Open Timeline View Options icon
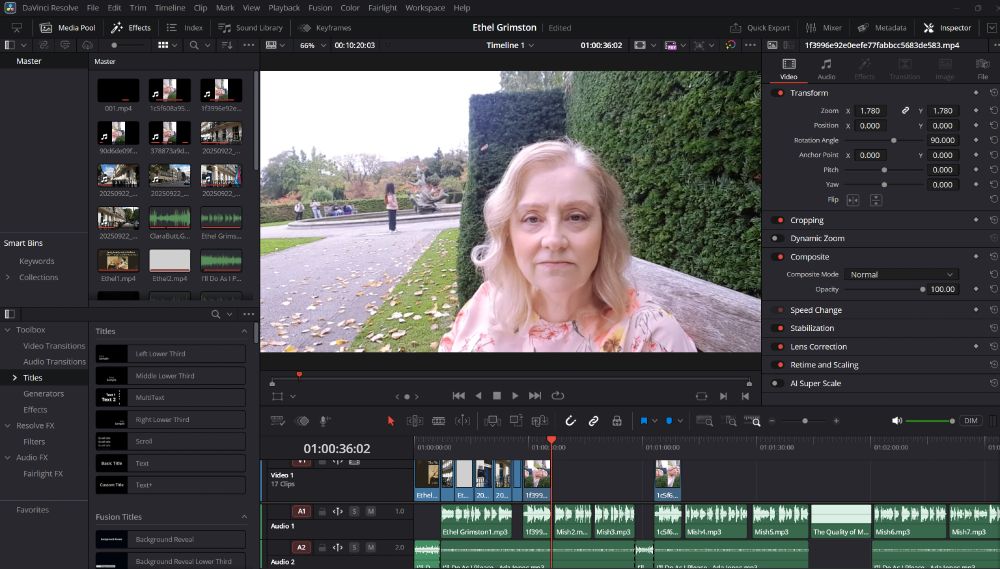The image size is (1000, 569). pyautogui.click(x=277, y=421)
